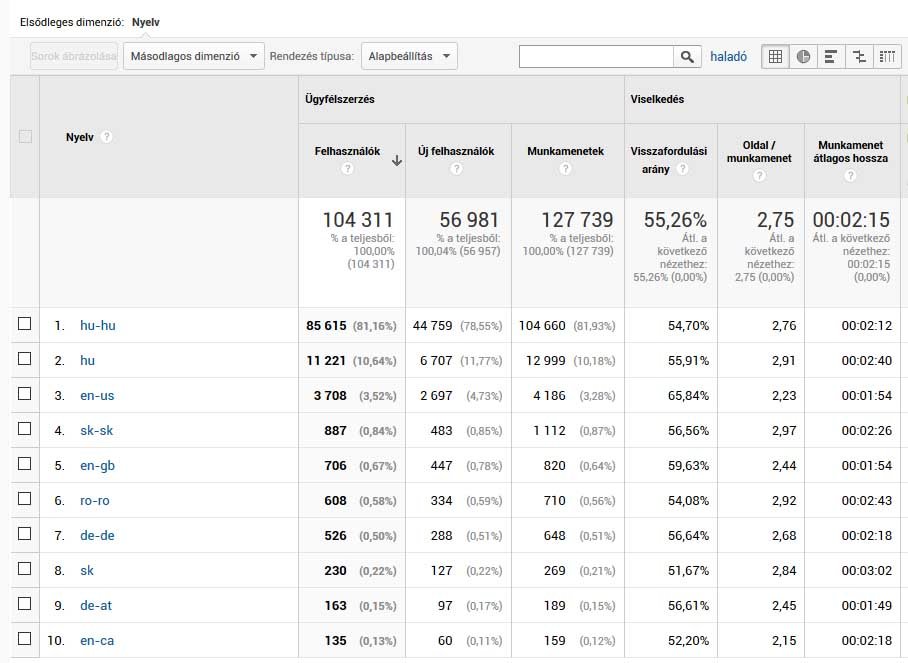Select the table data view icon

coord(775,57)
